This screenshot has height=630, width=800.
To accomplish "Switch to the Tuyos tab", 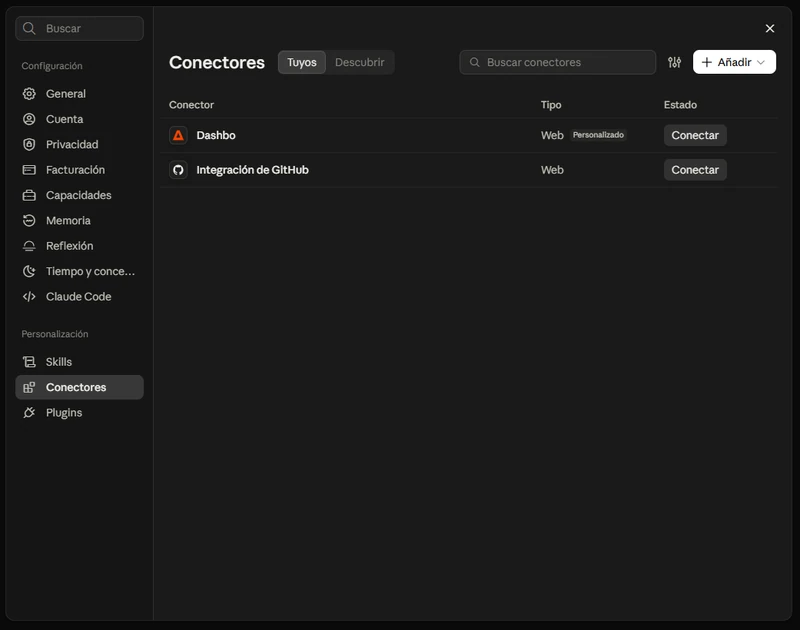I will point(302,62).
